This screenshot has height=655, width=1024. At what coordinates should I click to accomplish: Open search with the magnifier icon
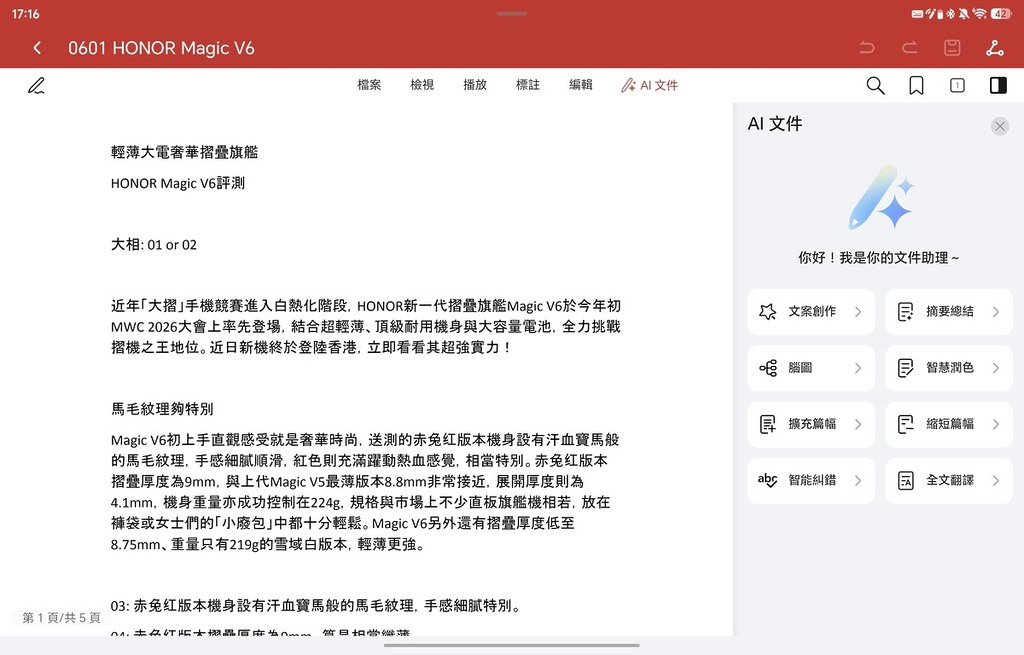[875, 86]
